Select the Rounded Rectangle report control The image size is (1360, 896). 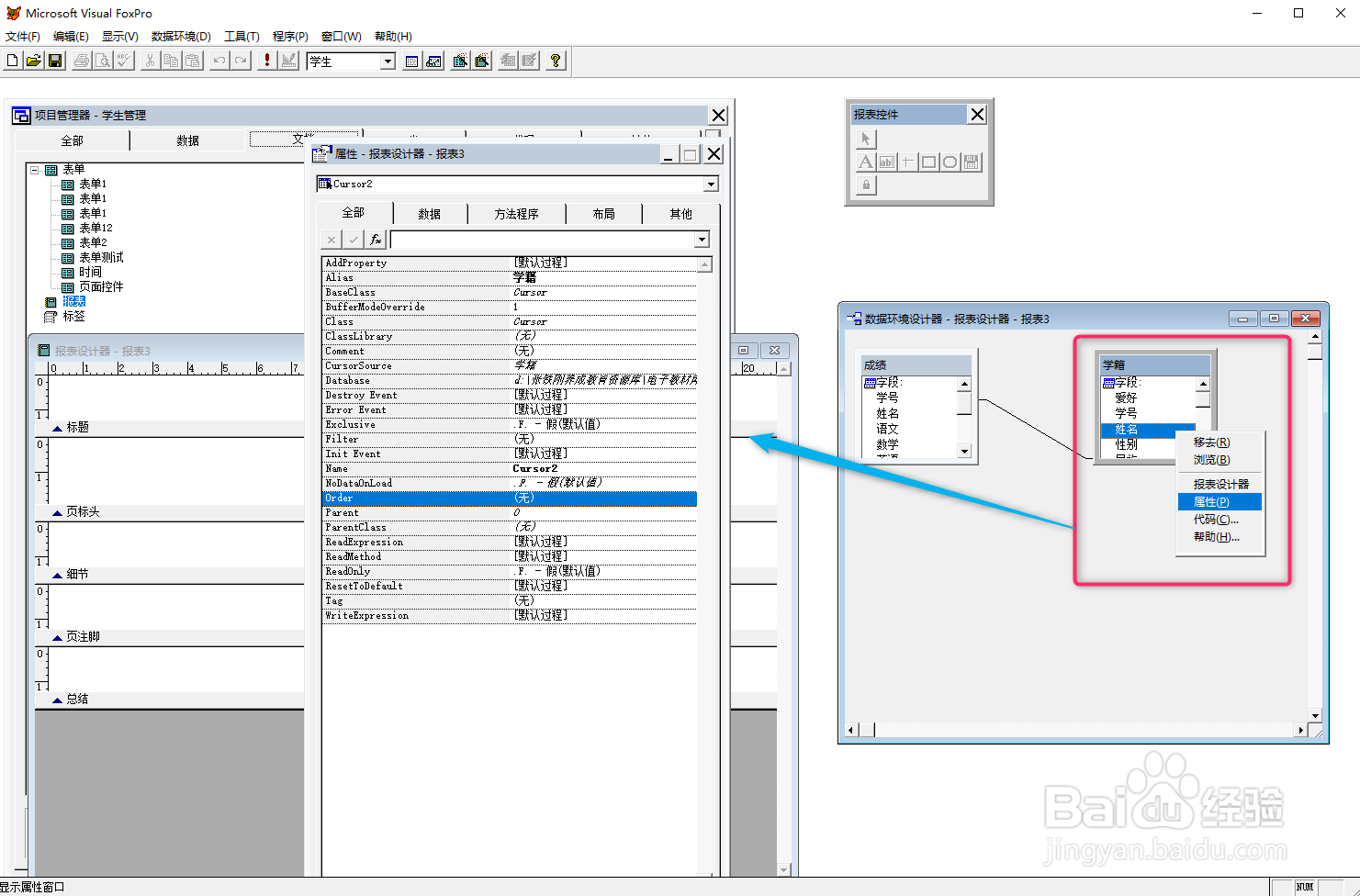click(x=950, y=162)
